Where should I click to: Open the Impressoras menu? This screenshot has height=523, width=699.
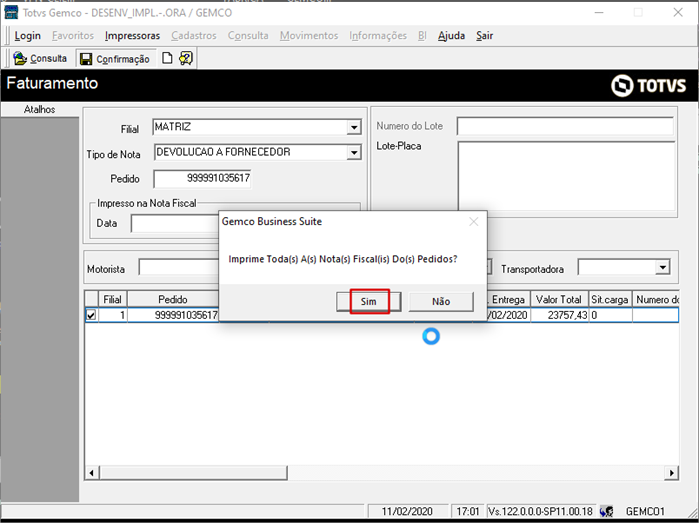pos(132,36)
